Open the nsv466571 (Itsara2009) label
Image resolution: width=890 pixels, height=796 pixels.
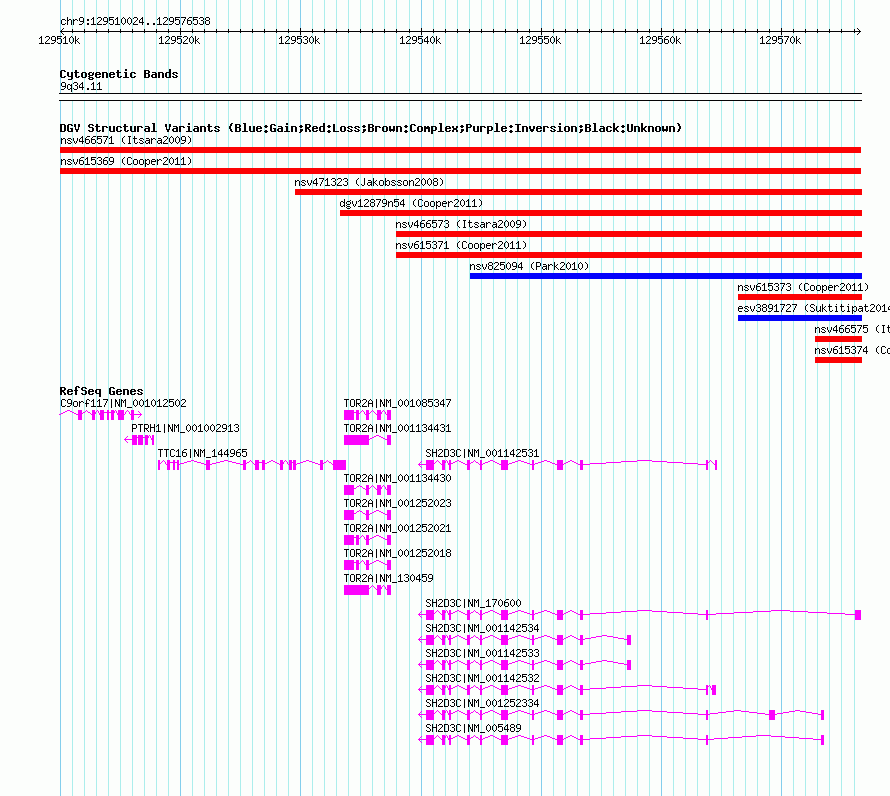coord(126,140)
